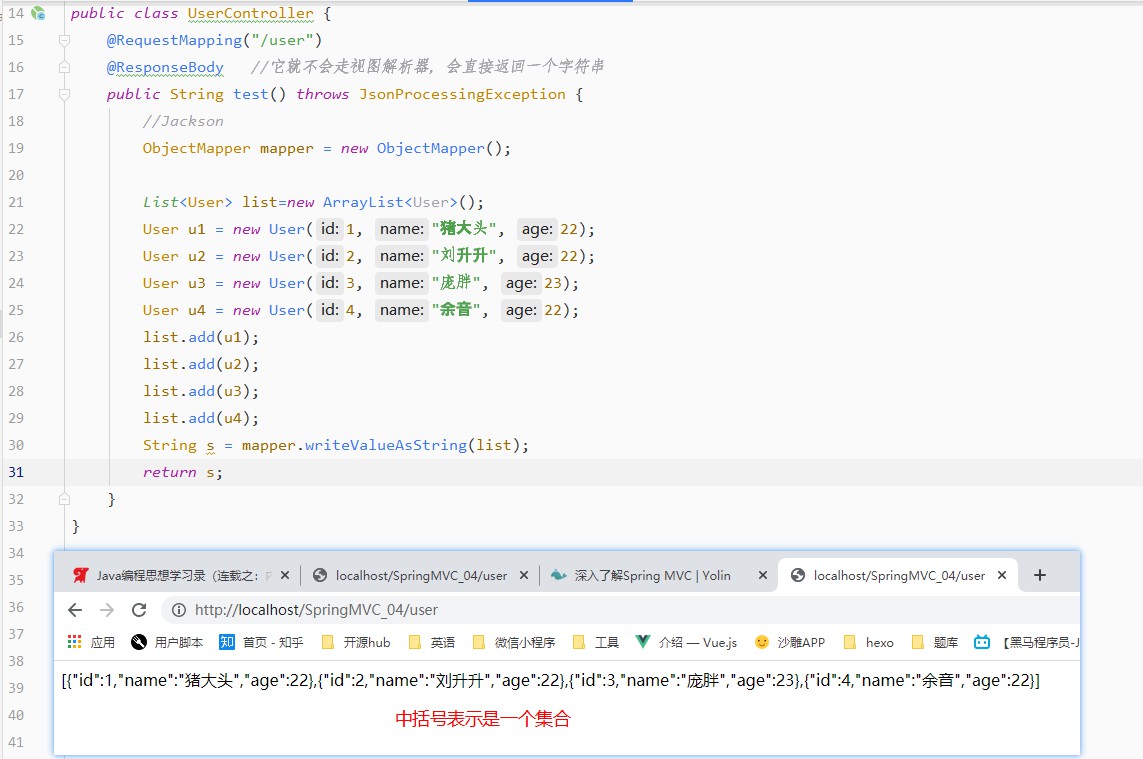Open the 介绍 — Vue.js bookmark
This screenshot has width=1143, height=759.
pos(686,642)
